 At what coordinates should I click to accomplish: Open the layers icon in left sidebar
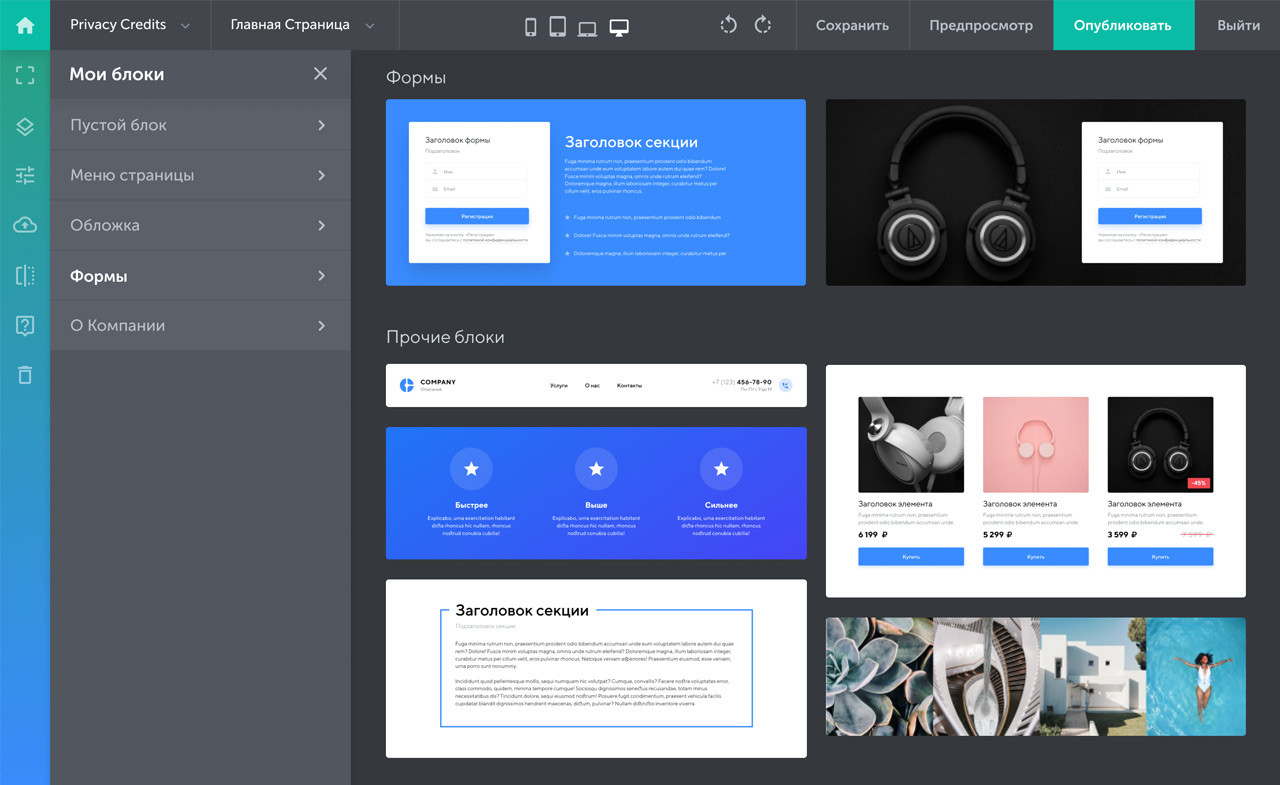(25, 126)
